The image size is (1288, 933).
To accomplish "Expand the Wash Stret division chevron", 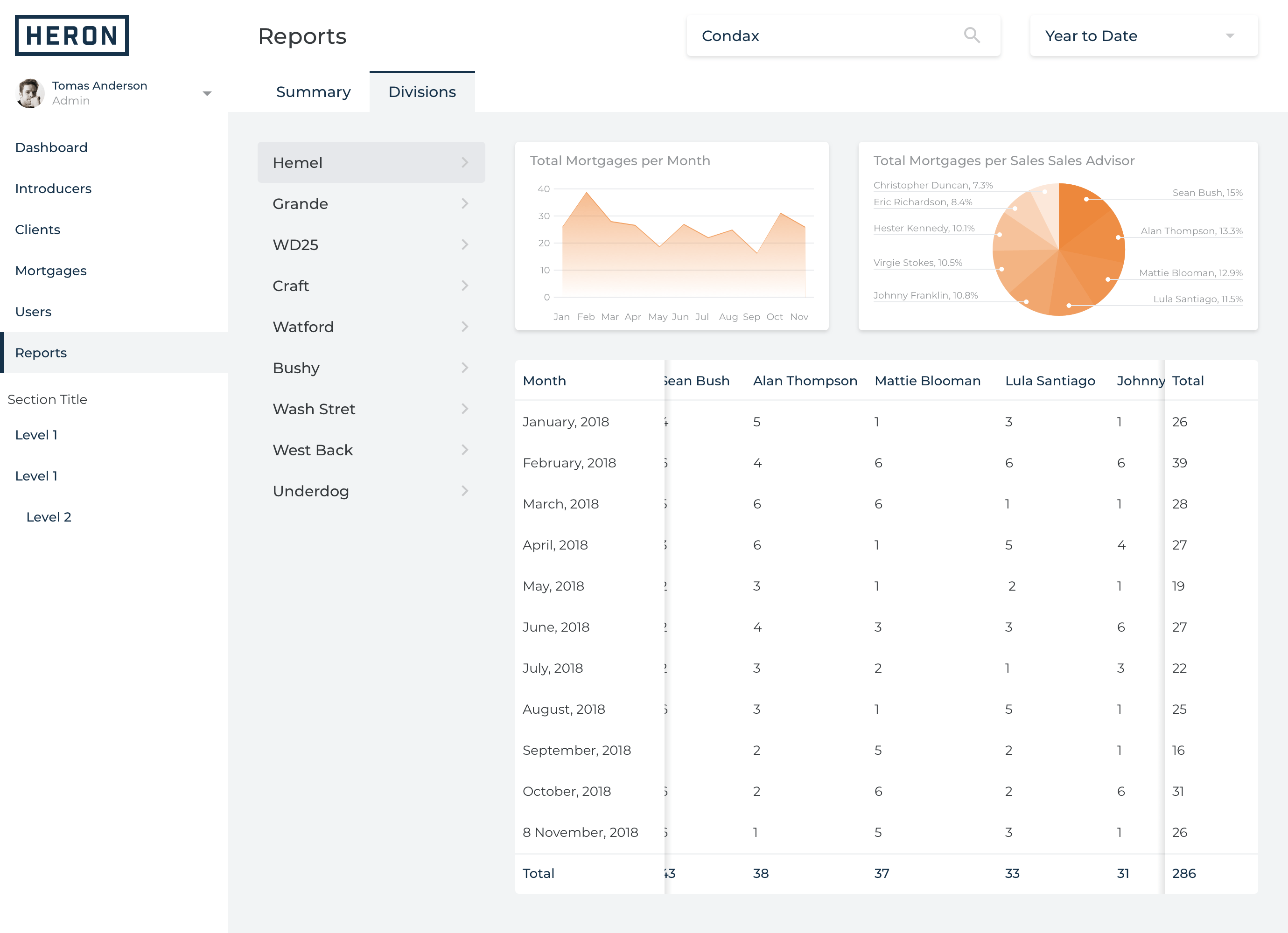I will [x=464, y=409].
